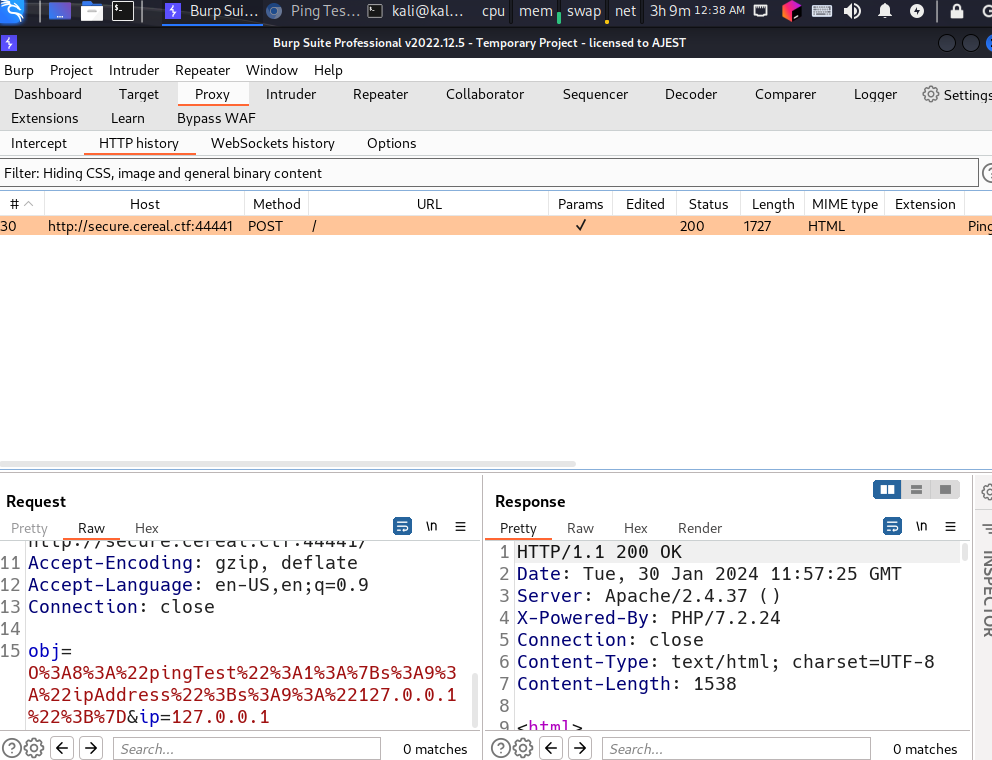Click the filter bar to edit filters
Screen dimensions: 992x760
coord(488,173)
